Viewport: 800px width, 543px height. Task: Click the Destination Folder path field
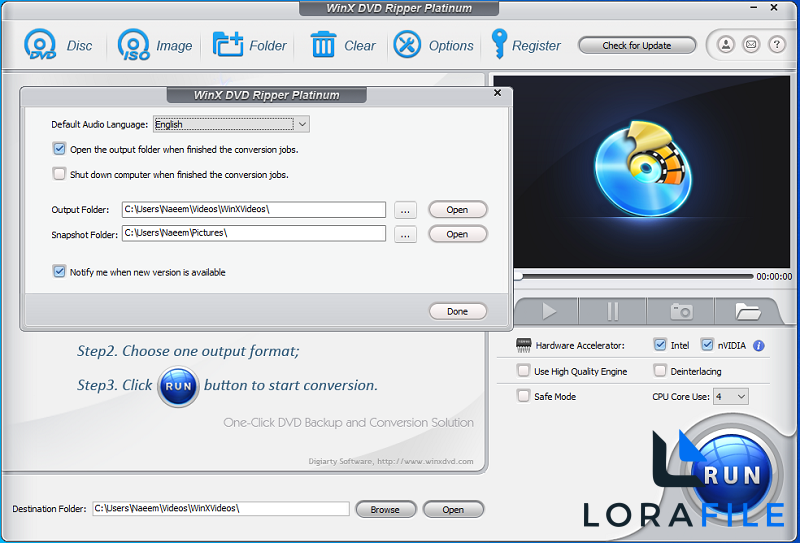[220, 508]
